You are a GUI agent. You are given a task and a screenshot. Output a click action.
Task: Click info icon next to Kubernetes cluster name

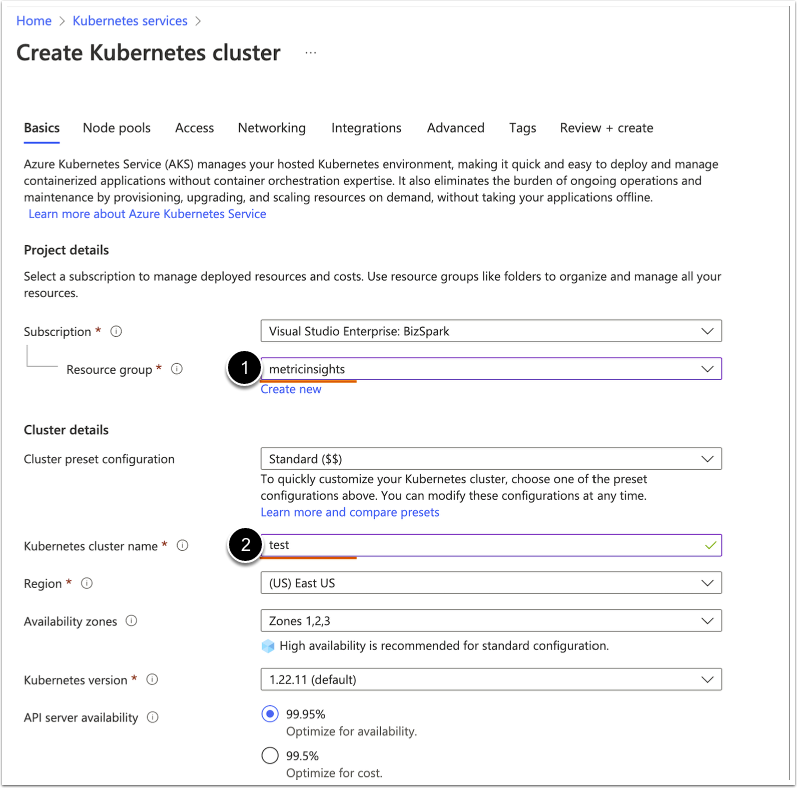[183, 546]
